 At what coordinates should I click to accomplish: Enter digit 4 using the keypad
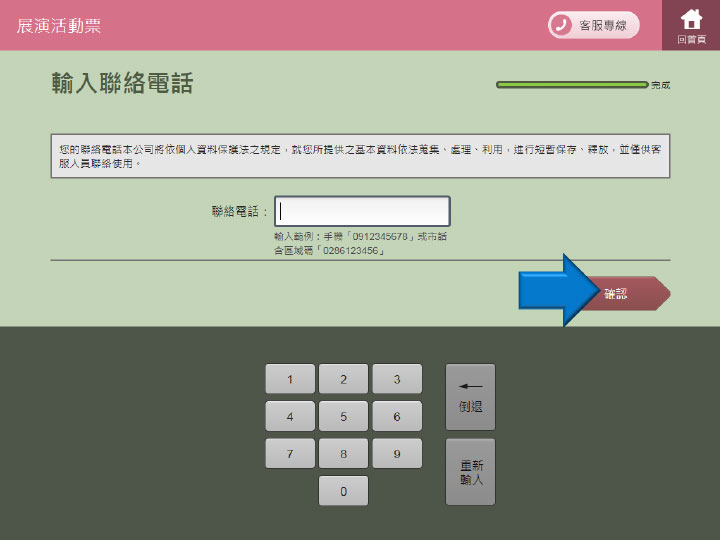[x=290, y=416]
